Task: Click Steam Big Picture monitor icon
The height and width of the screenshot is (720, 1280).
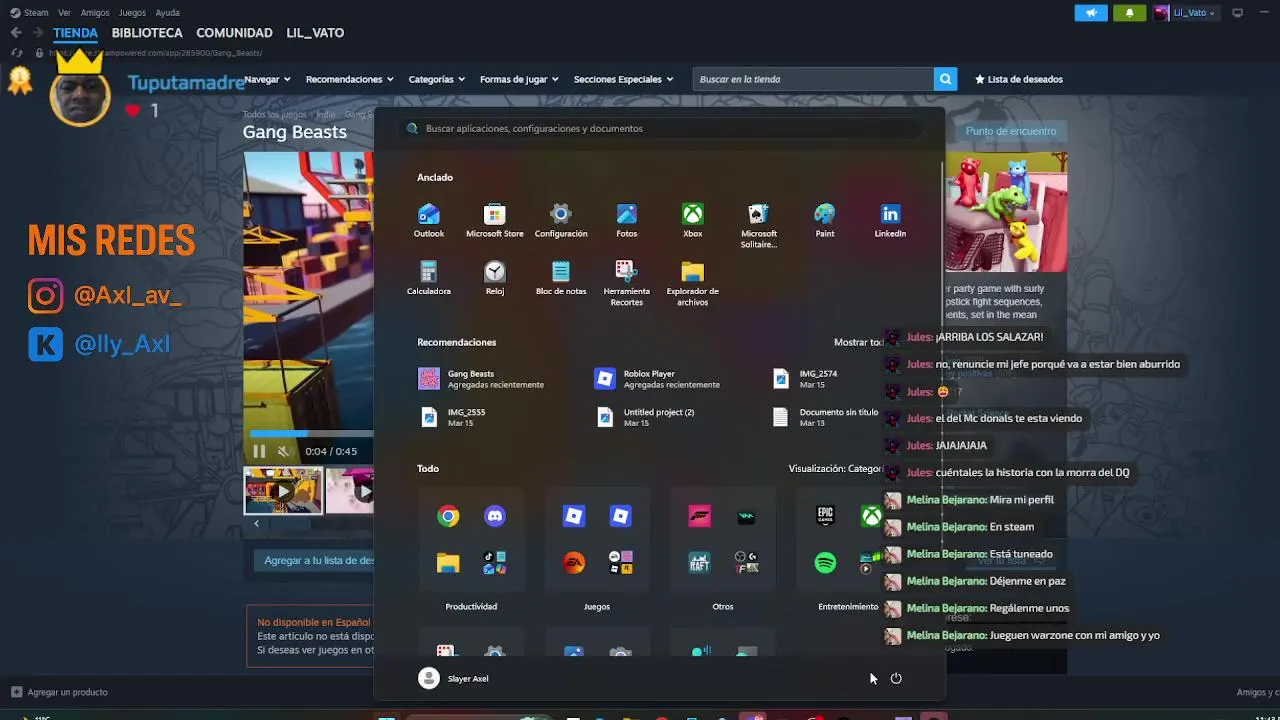Action: coord(1237,13)
